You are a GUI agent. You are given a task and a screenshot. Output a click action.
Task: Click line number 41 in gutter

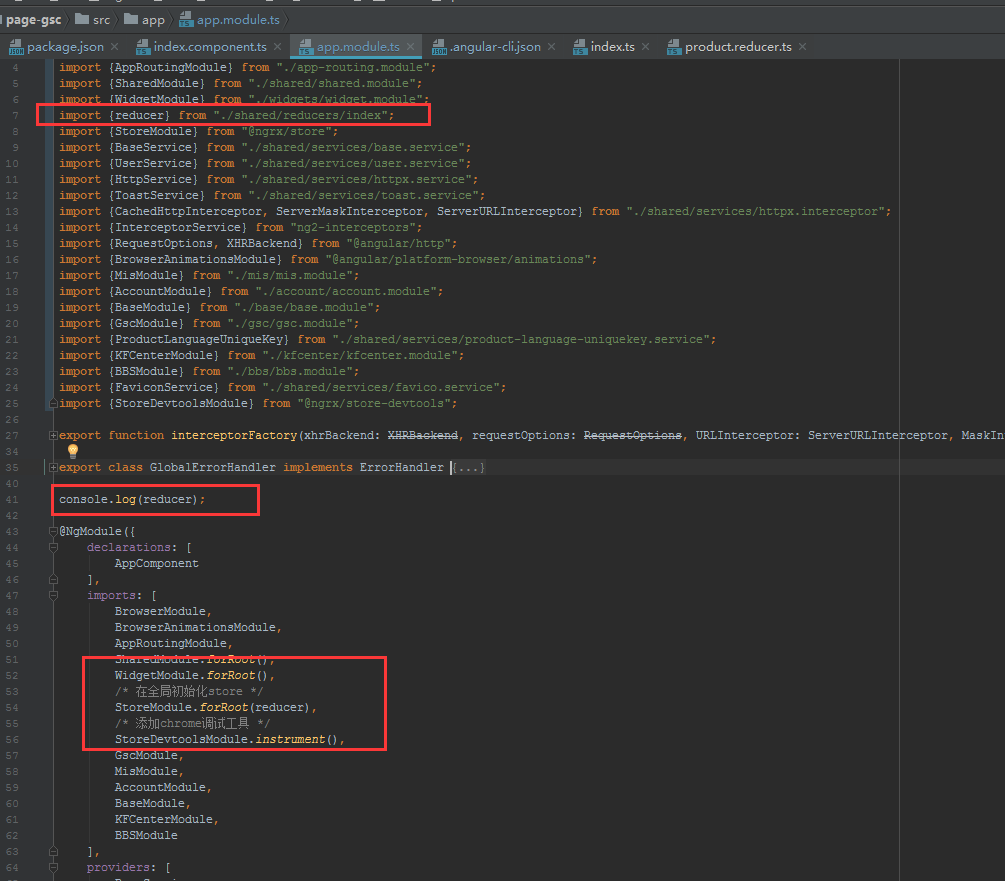[12, 500]
